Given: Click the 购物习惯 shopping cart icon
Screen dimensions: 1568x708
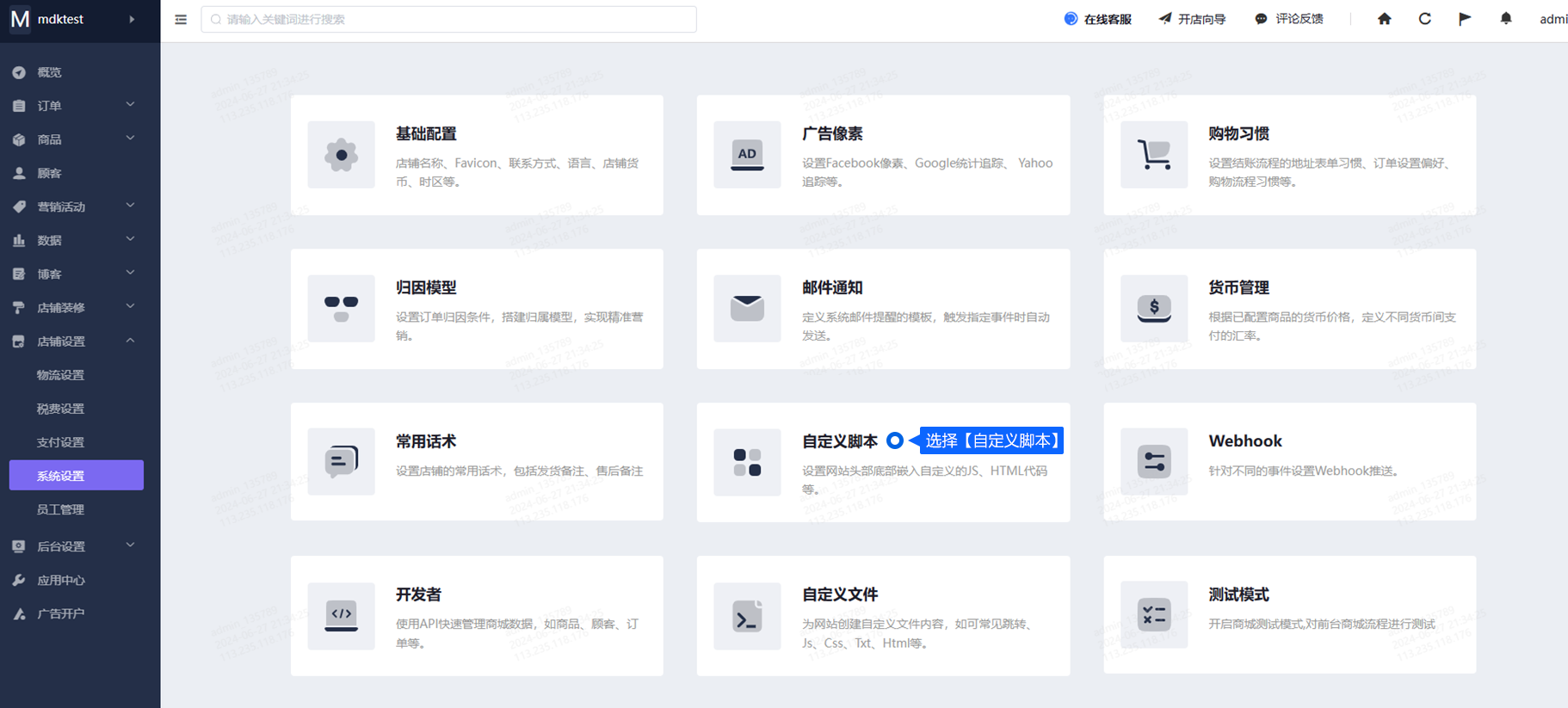Looking at the screenshot, I should (1153, 155).
